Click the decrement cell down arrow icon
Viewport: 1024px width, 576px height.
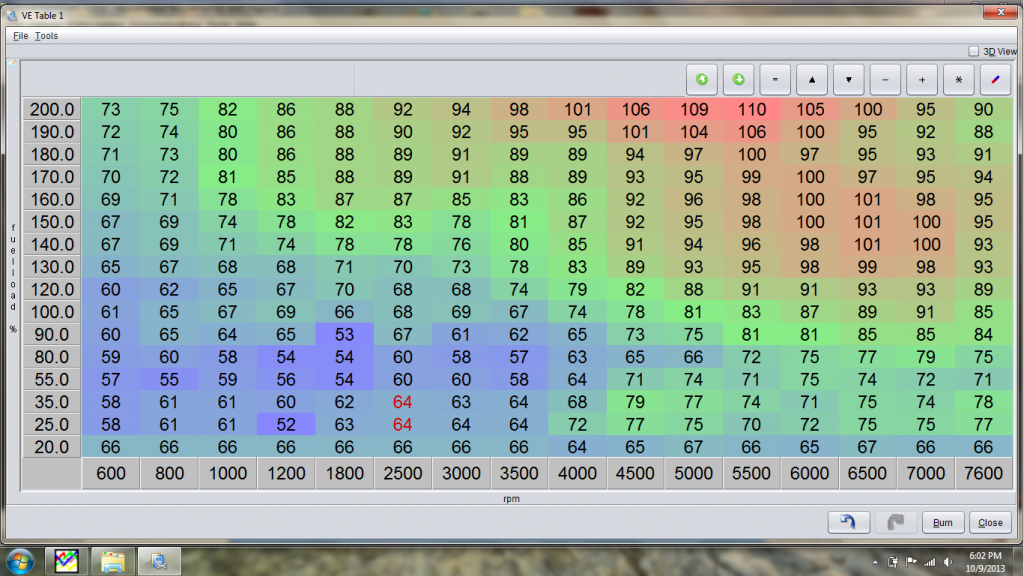pos(848,79)
